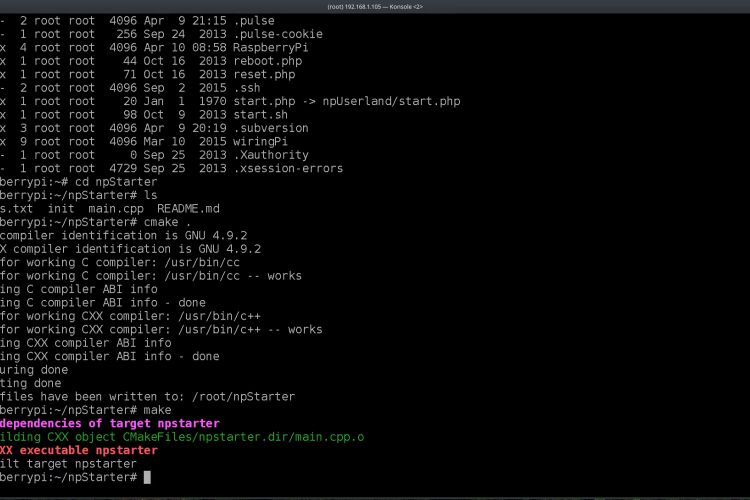Viewport: 750px width, 500px height.
Task: Click the Konsole window title text
Action: point(375,7)
